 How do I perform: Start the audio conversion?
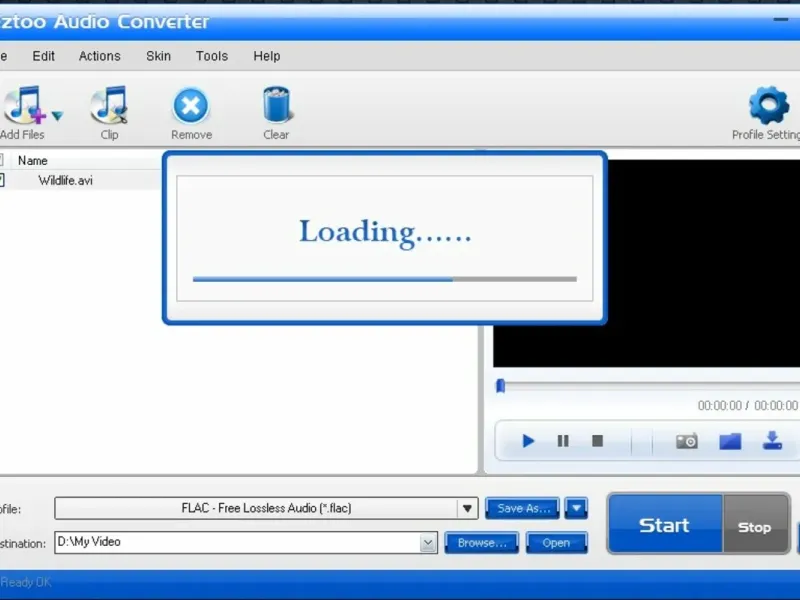pyautogui.click(x=665, y=524)
